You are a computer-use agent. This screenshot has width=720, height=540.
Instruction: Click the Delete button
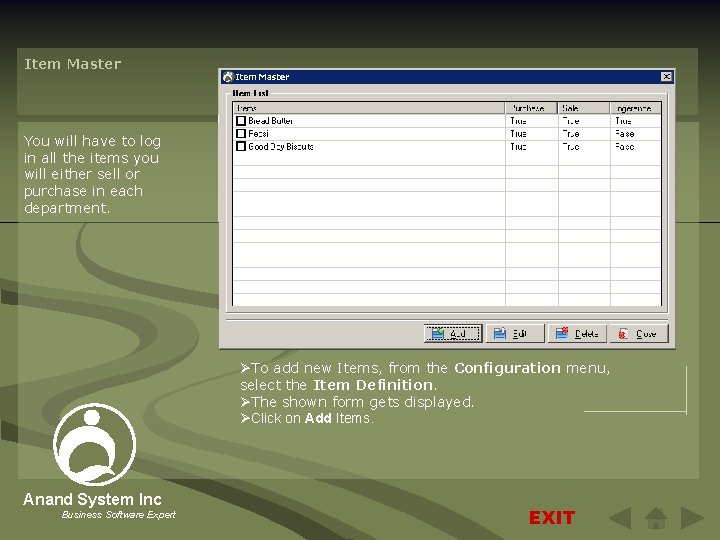click(x=577, y=333)
